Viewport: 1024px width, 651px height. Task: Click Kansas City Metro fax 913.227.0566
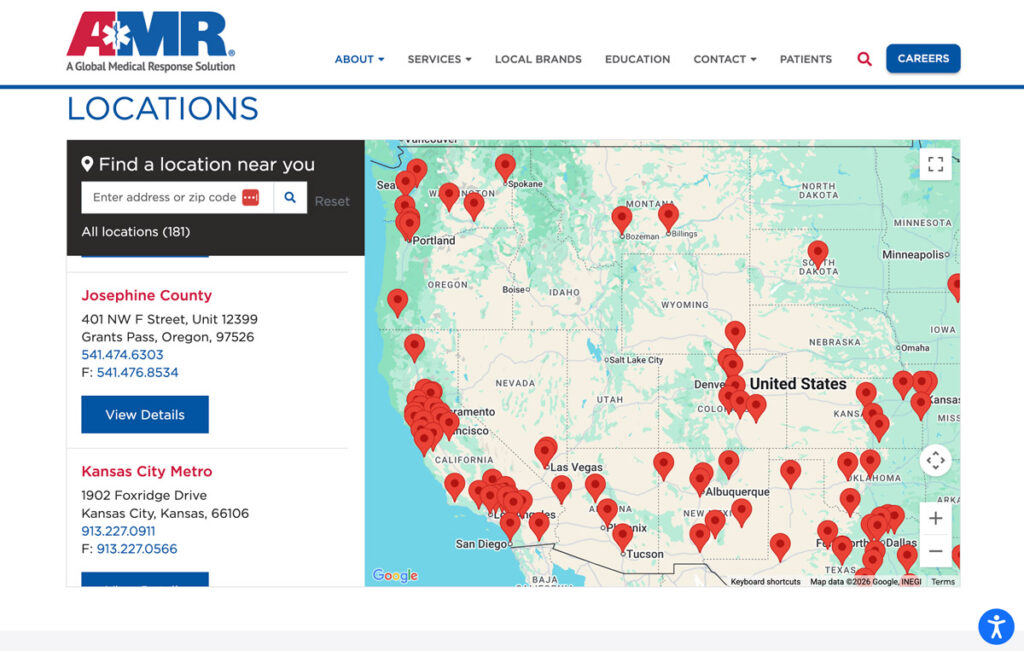click(x=136, y=548)
